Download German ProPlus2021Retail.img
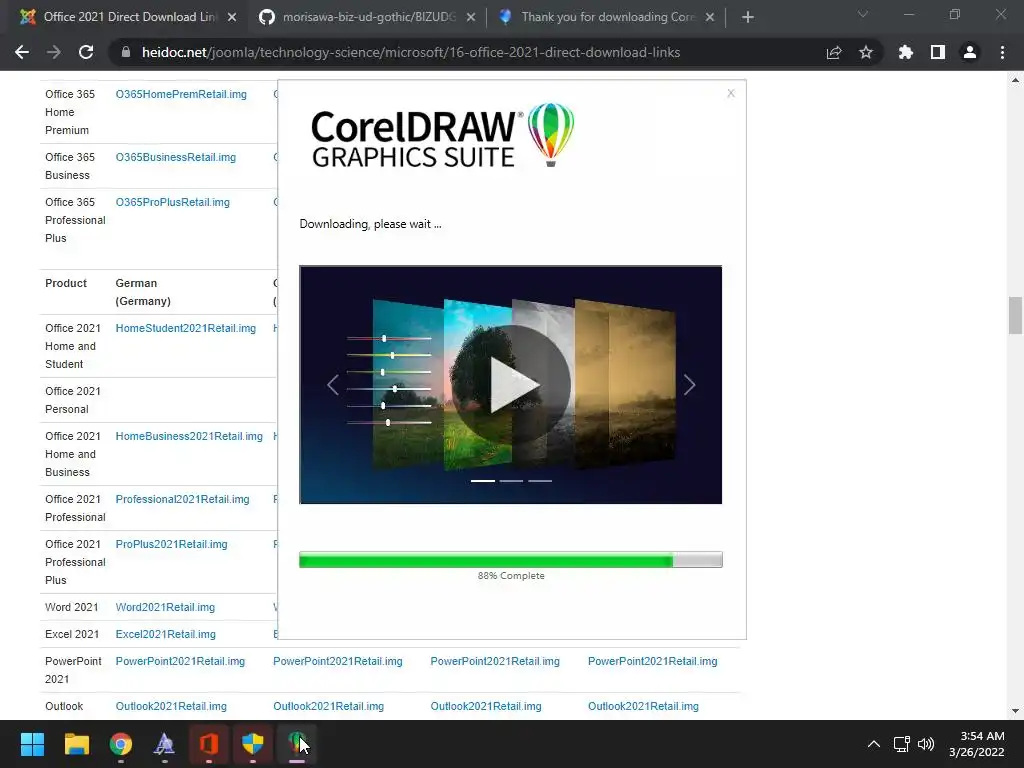1024x768 pixels. pyautogui.click(x=171, y=545)
